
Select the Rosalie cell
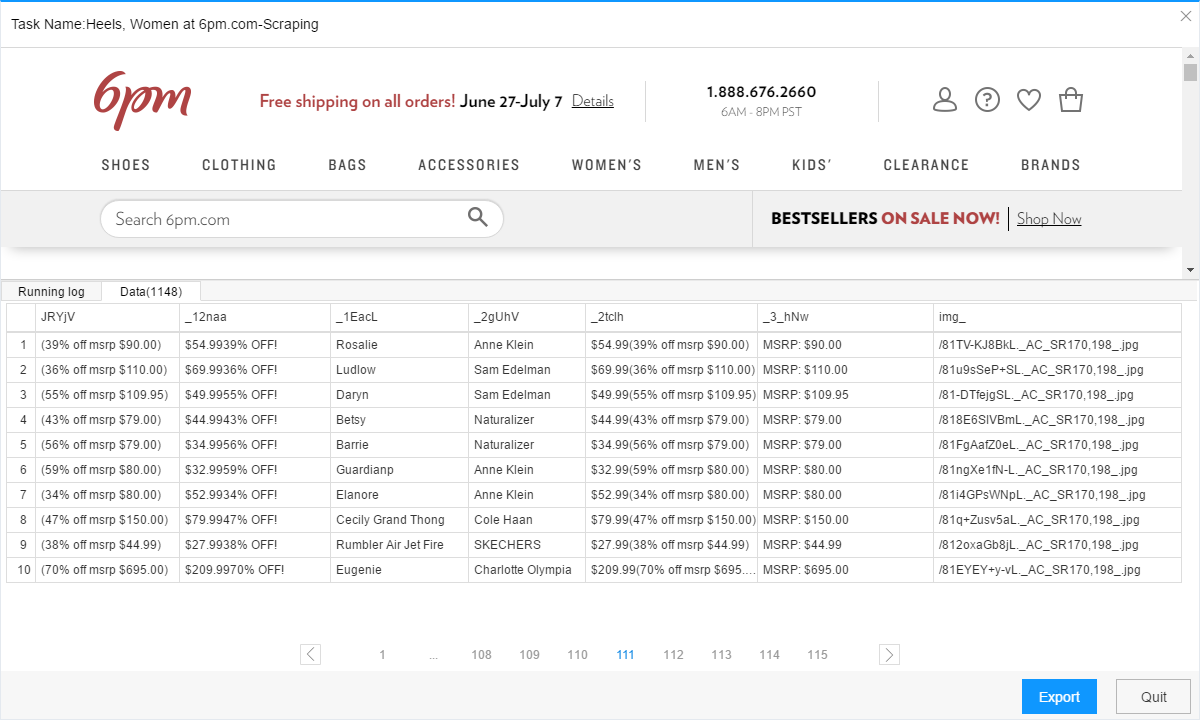click(x=400, y=345)
